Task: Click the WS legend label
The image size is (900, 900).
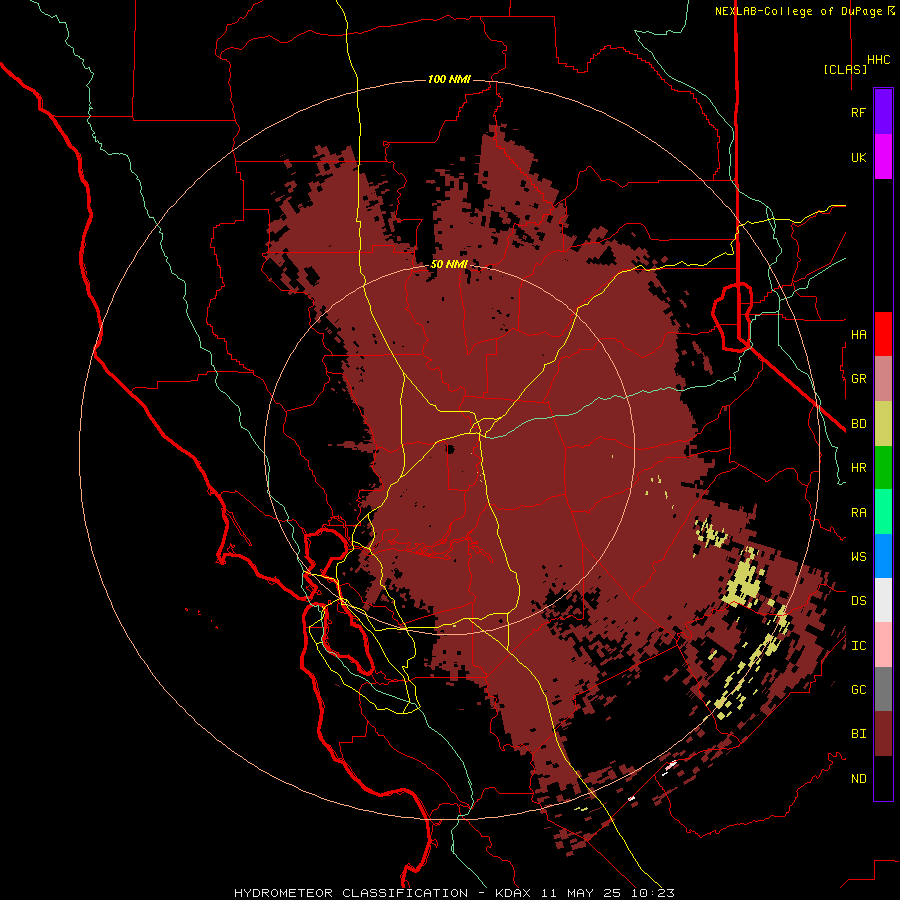Action: pyautogui.click(x=859, y=557)
